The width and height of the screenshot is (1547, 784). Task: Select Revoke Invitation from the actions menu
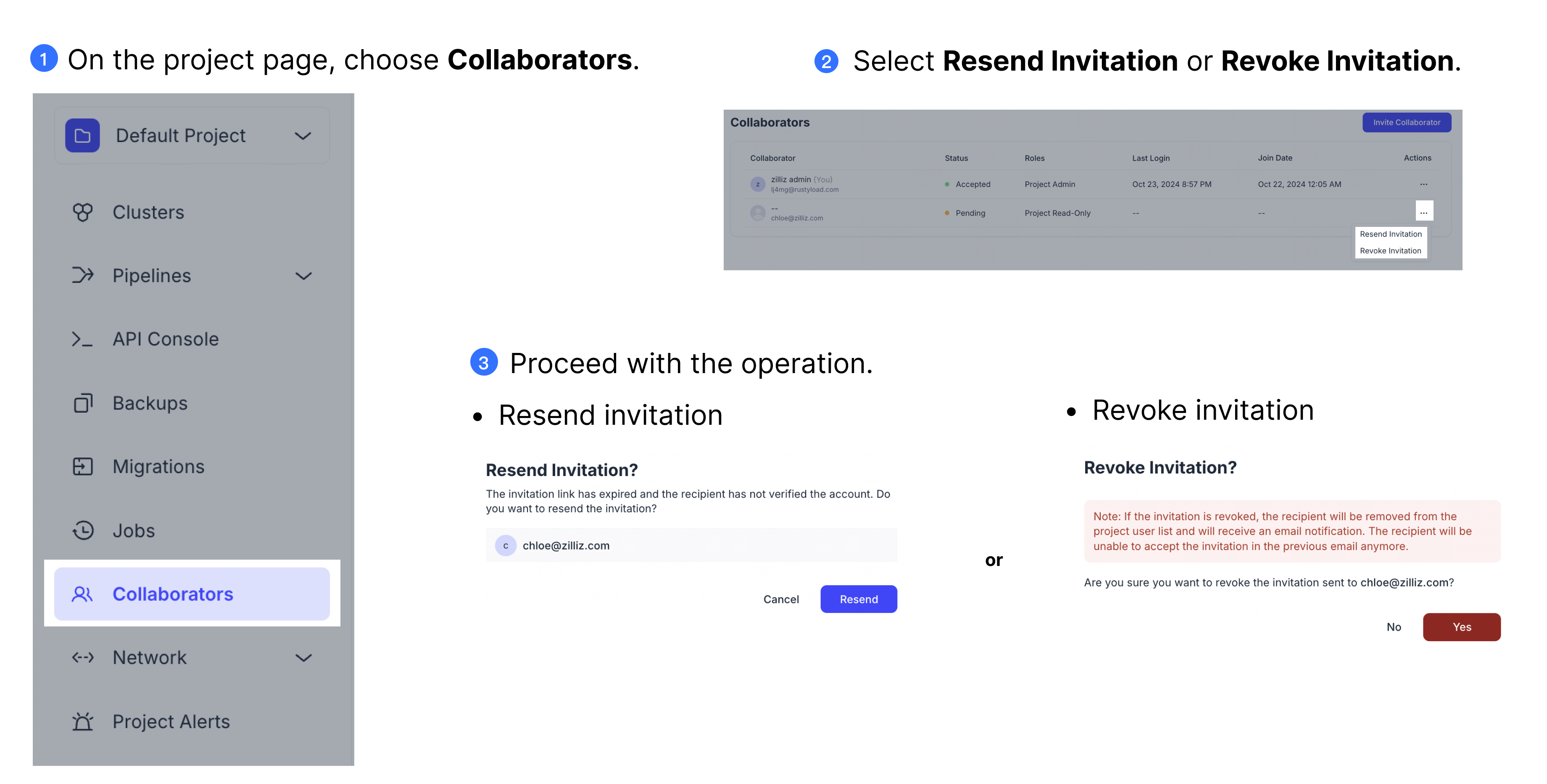1391,251
